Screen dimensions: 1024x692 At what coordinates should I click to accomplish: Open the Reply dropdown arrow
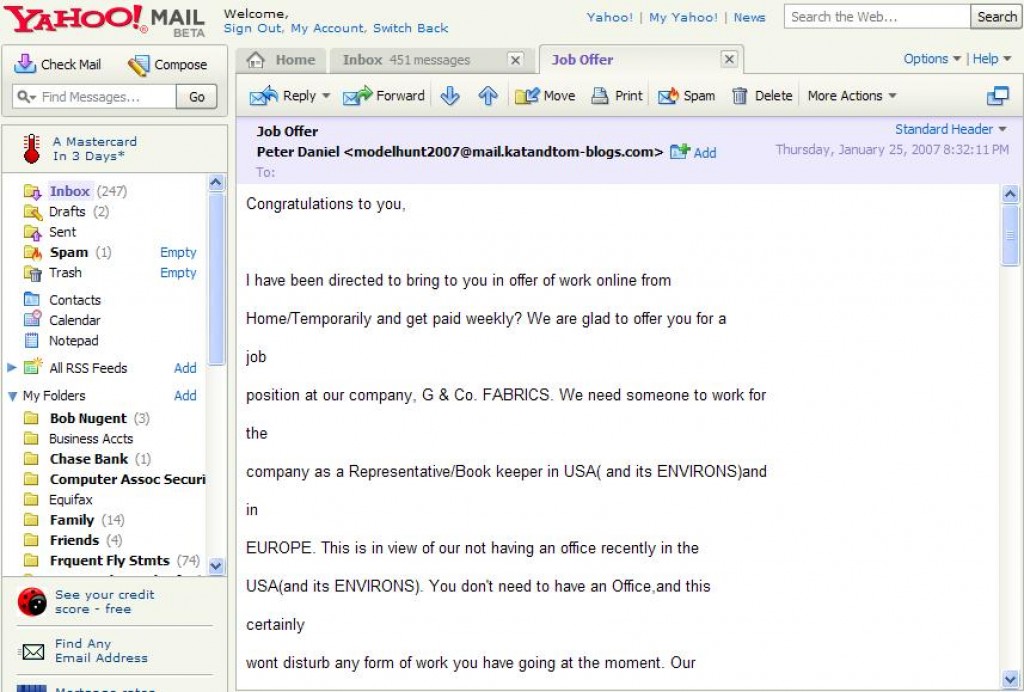[326, 96]
